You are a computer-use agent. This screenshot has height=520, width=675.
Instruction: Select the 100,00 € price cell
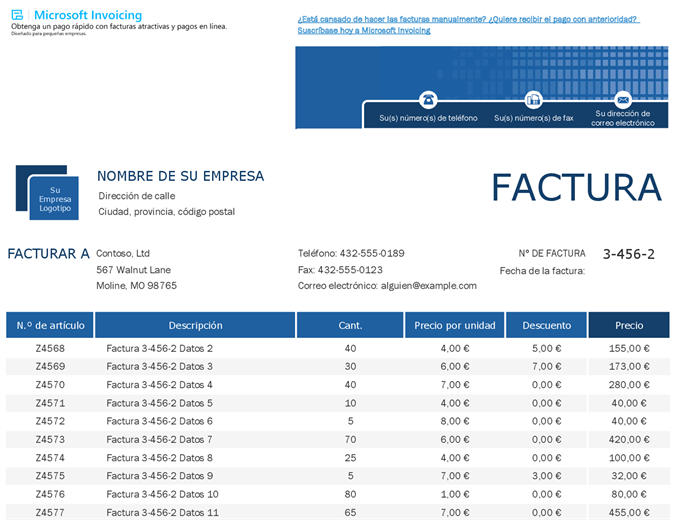pos(629,458)
